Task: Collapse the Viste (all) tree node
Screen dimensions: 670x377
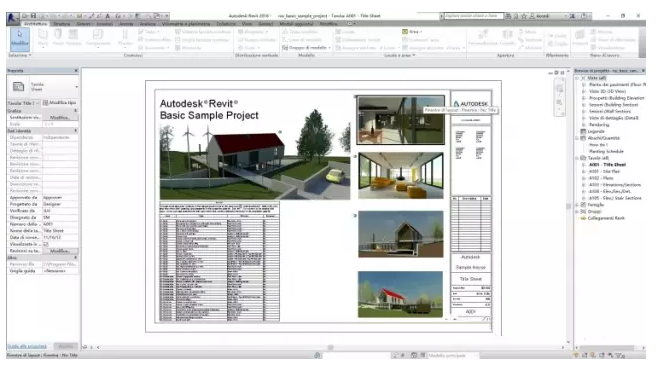Action: (x=577, y=78)
